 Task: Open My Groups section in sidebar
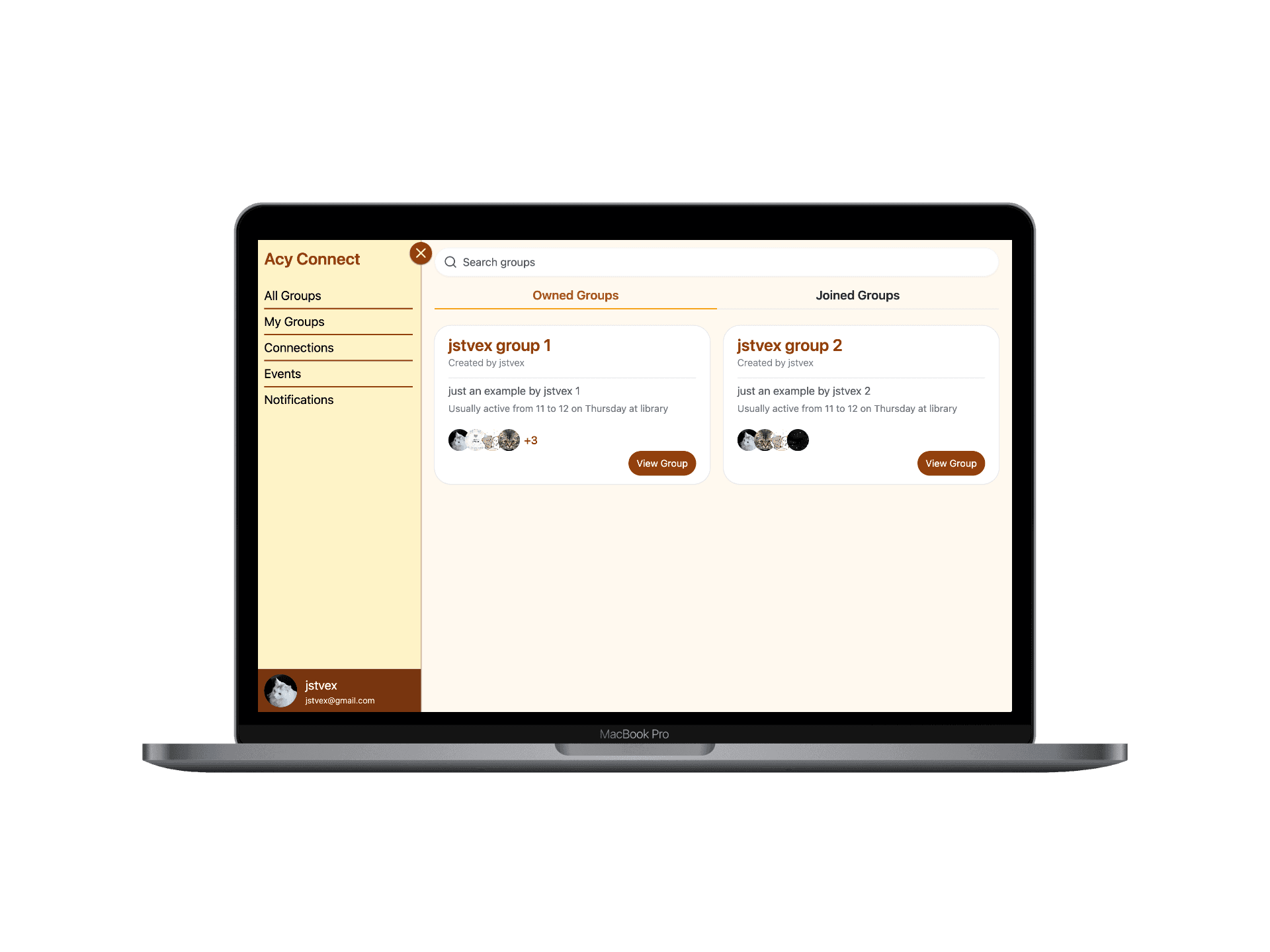[x=293, y=321]
